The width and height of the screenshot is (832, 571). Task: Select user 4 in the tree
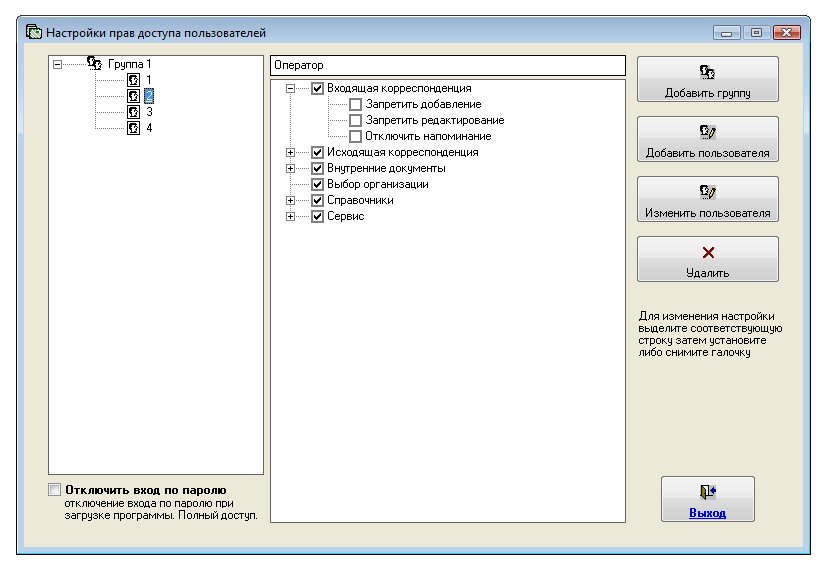[x=149, y=128]
